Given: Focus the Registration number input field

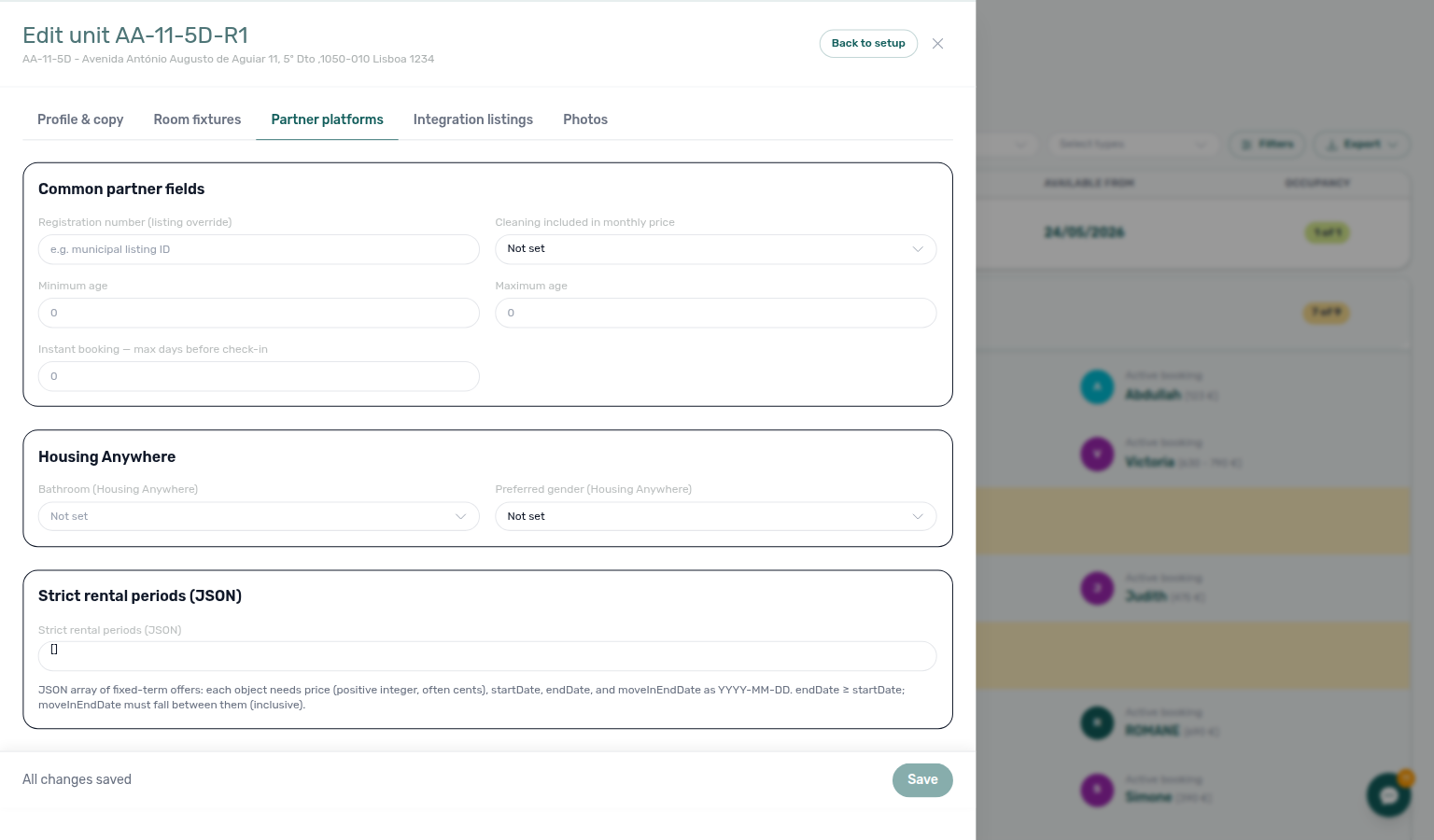Looking at the screenshot, I should tap(259, 249).
